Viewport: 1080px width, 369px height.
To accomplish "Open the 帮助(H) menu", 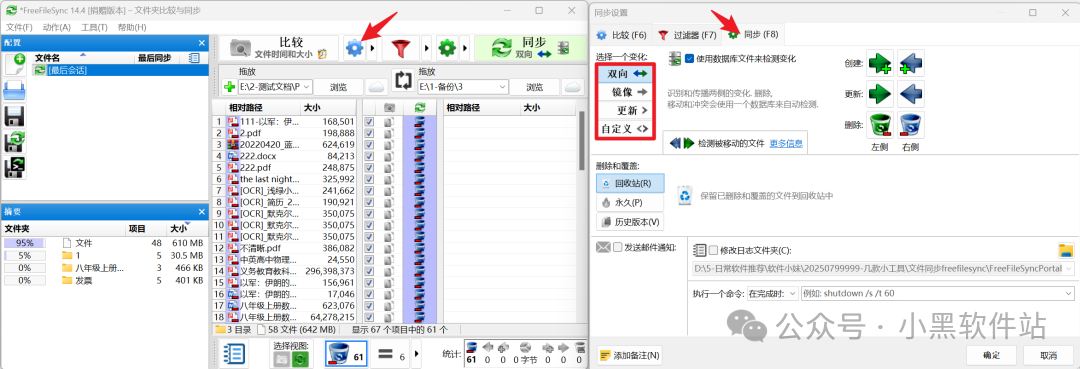I will pyautogui.click(x=132, y=28).
